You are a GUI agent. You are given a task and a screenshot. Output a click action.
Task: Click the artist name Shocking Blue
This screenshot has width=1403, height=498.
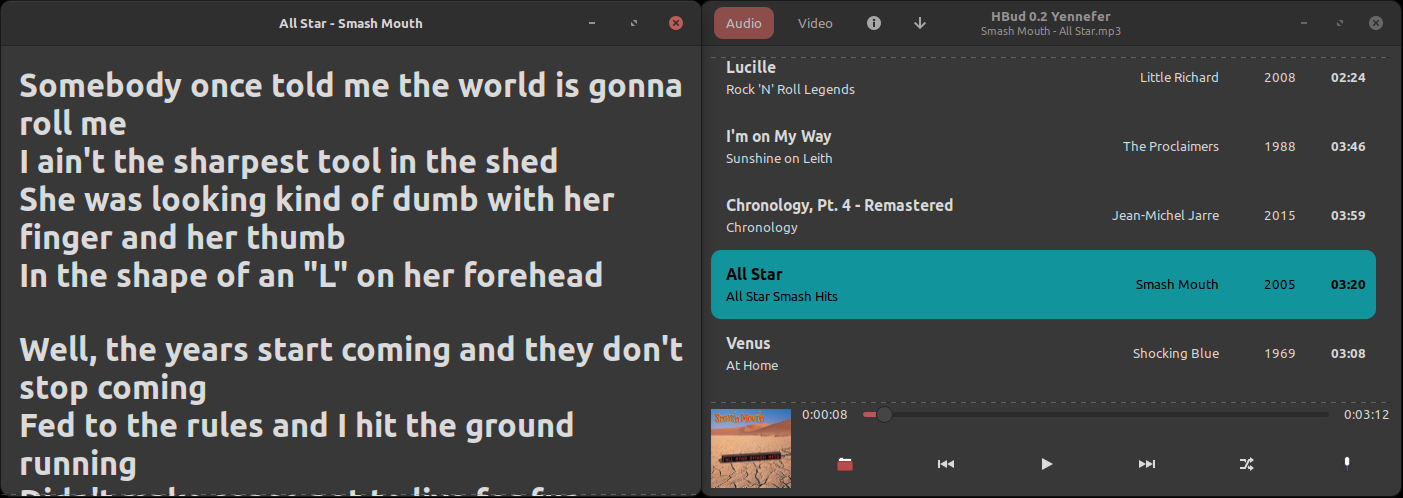1176,354
